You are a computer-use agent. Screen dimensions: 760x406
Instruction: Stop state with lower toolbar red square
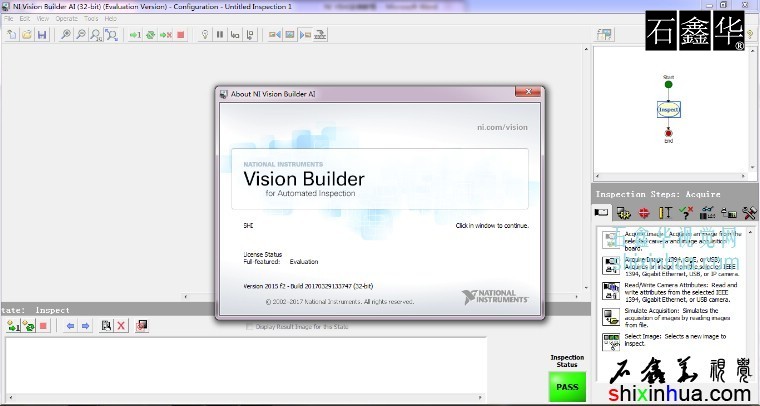43,326
